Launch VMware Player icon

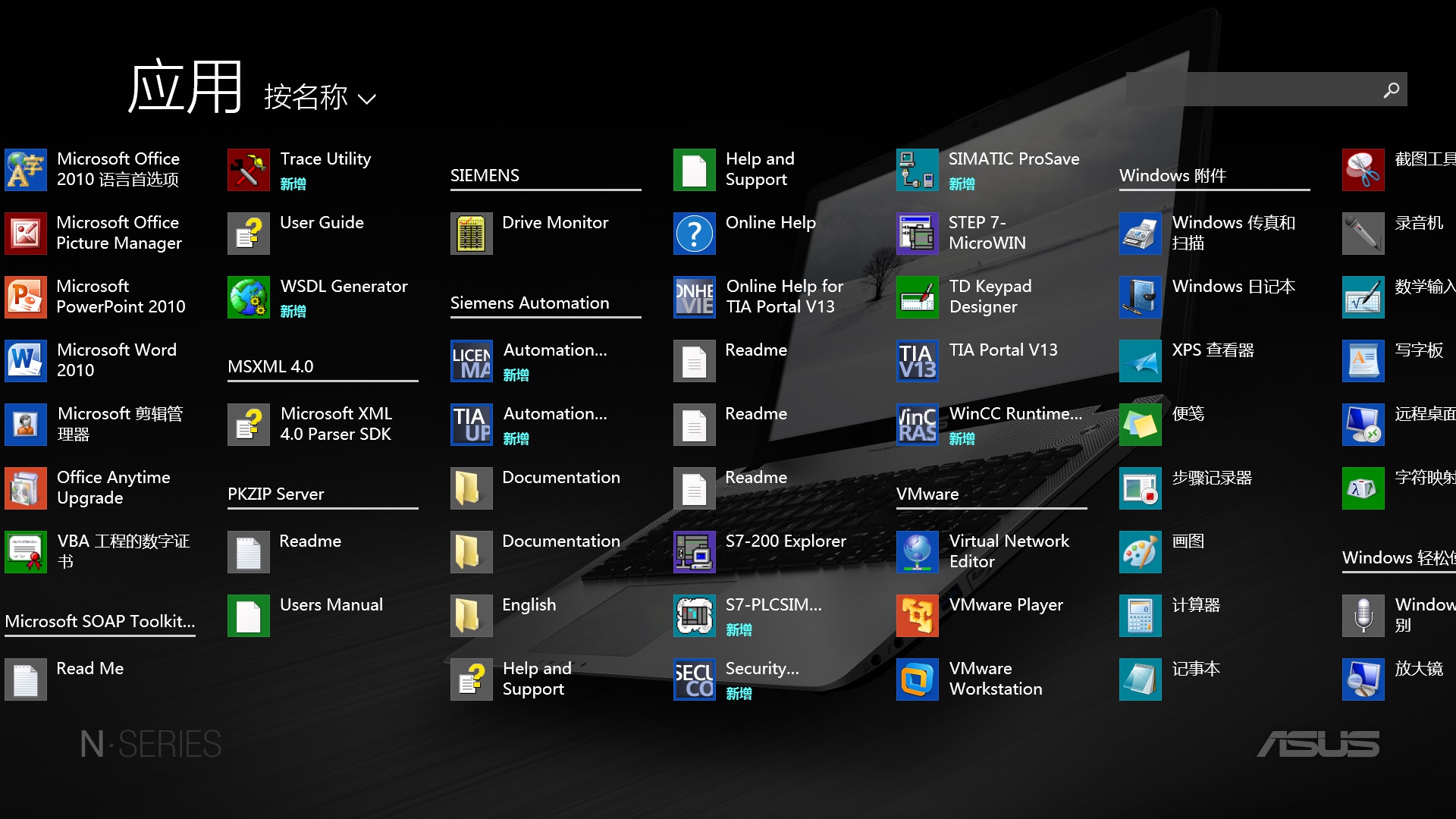[x=917, y=616]
